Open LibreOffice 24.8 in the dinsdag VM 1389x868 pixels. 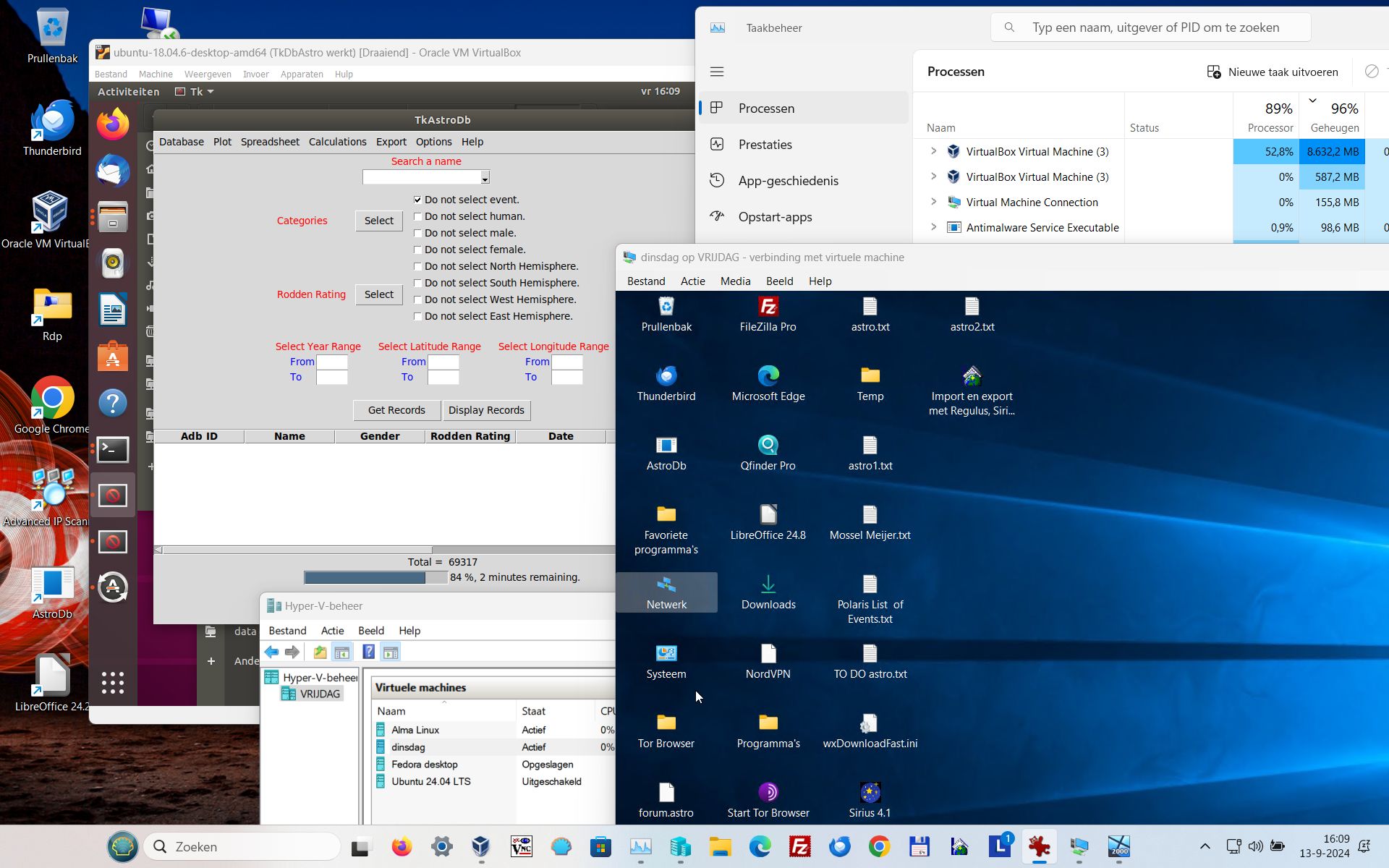click(x=768, y=522)
